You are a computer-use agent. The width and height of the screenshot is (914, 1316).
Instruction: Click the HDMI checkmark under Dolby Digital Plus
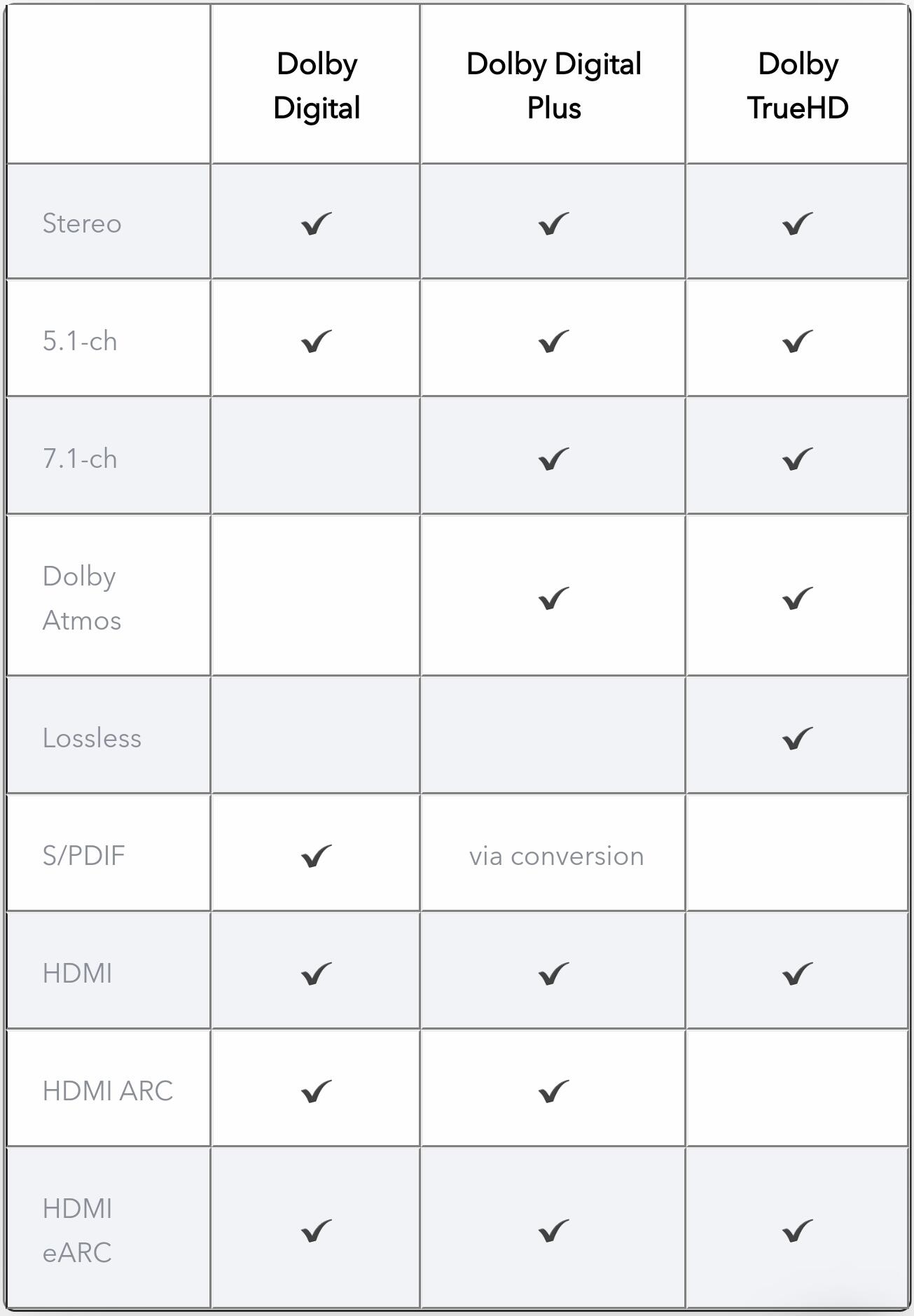(553, 974)
